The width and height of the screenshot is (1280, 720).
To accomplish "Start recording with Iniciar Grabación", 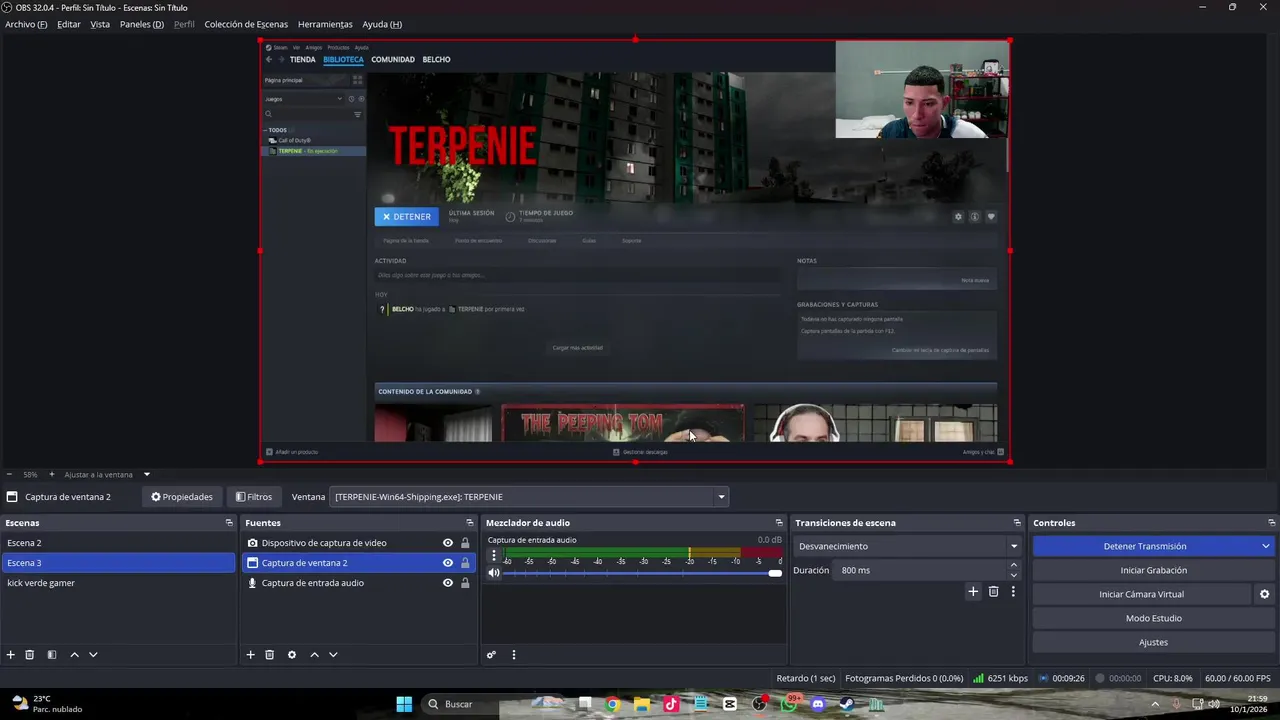I will [x=1153, y=570].
